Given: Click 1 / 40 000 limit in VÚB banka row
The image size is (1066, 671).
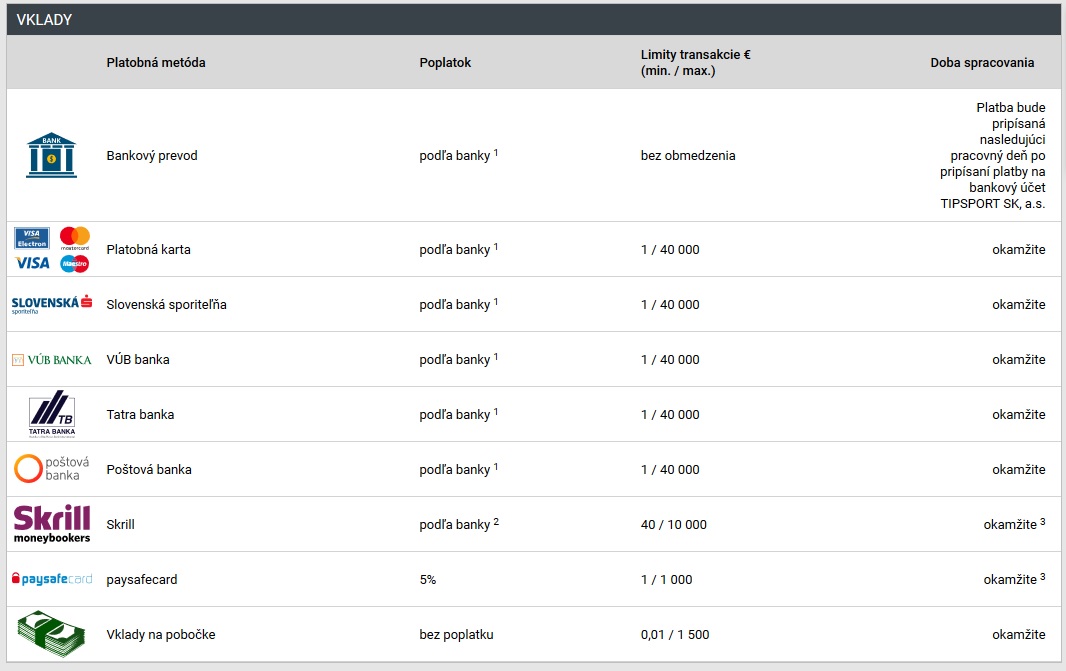Looking at the screenshot, I should point(670,360).
